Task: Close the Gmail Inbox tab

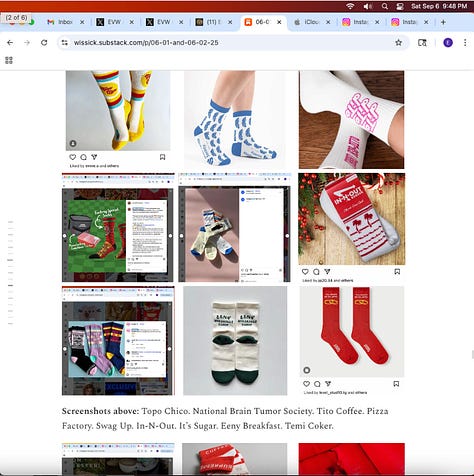Action: [x=82, y=22]
